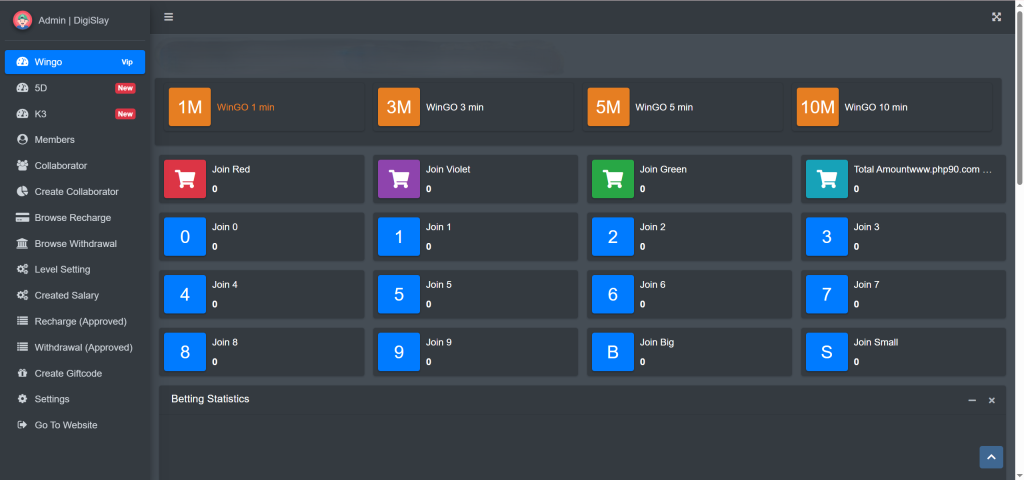Open the K3 game page

click(x=75, y=114)
